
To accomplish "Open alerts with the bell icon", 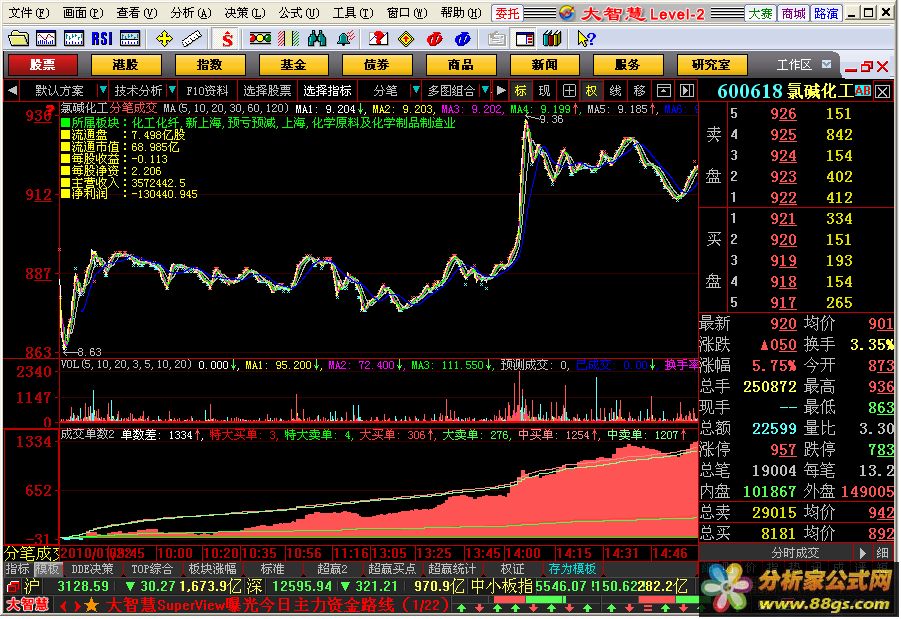I will tap(345, 39).
